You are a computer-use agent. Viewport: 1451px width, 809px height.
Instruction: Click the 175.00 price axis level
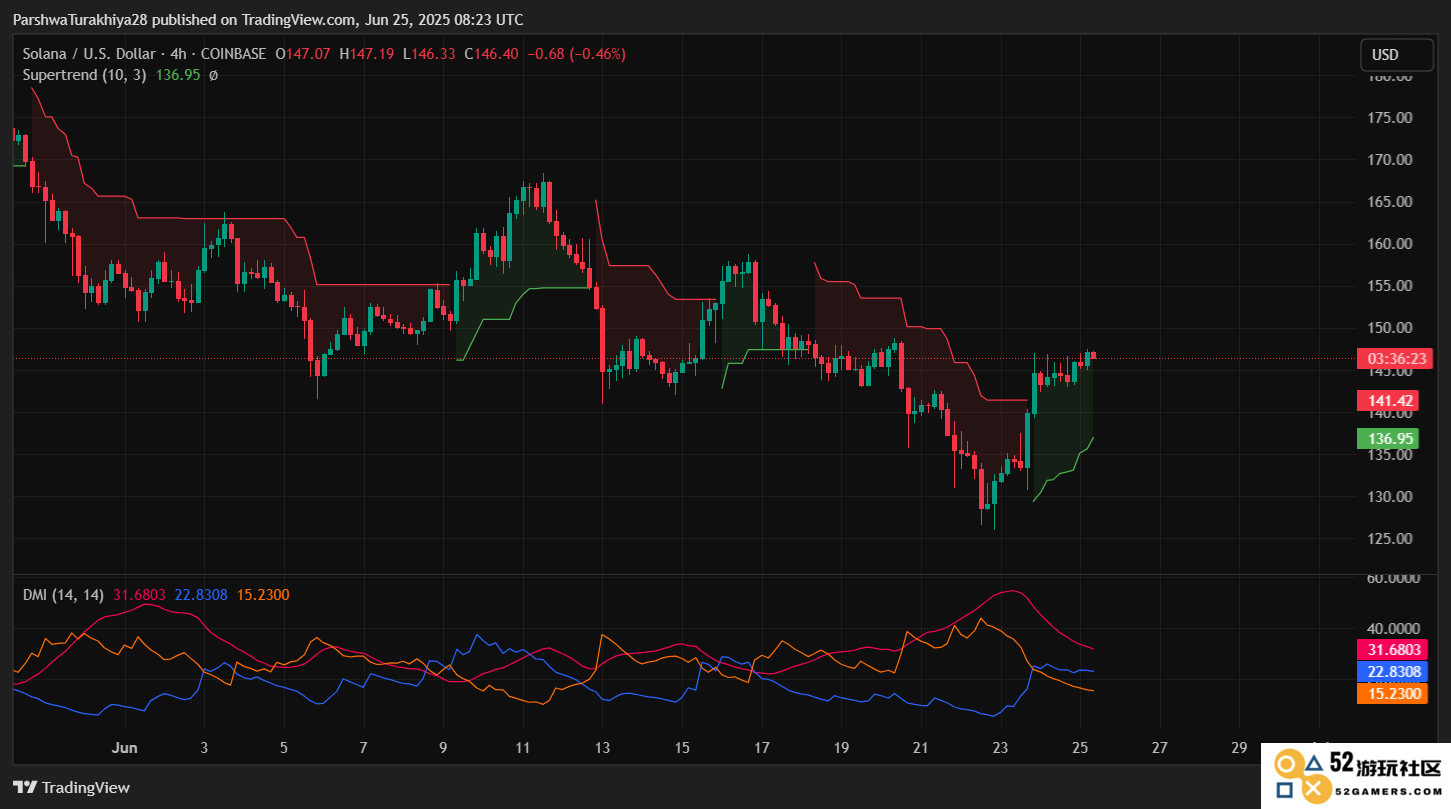coord(1390,117)
